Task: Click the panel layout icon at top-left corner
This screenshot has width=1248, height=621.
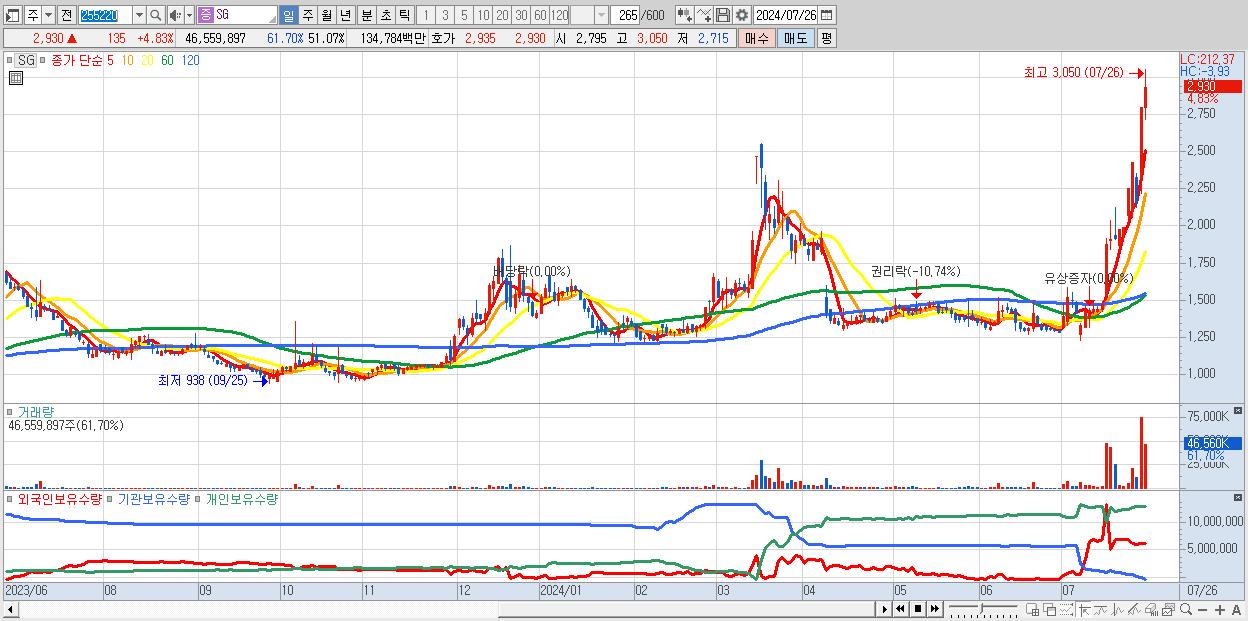Action: point(13,15)
